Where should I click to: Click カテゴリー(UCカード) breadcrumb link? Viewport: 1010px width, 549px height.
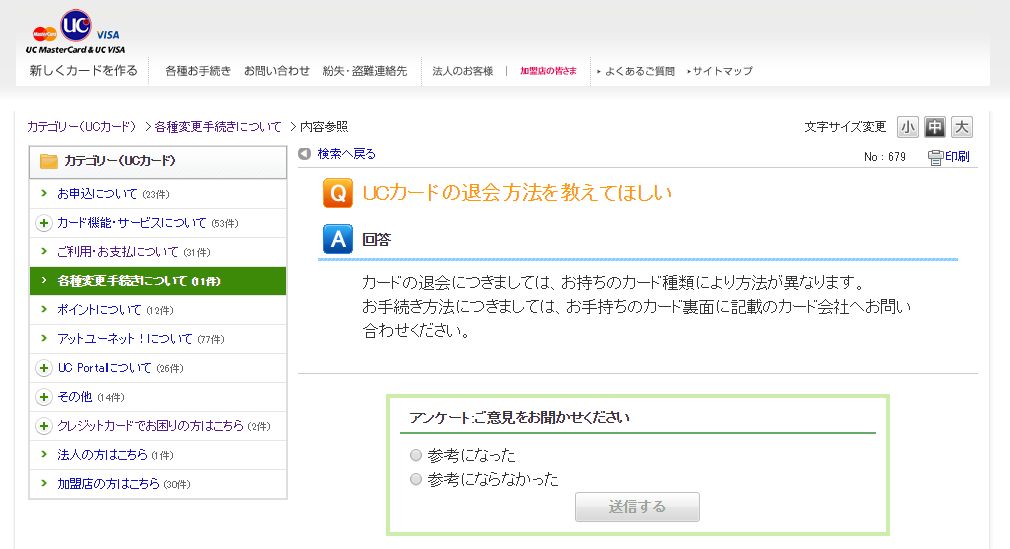coord(82,127)
